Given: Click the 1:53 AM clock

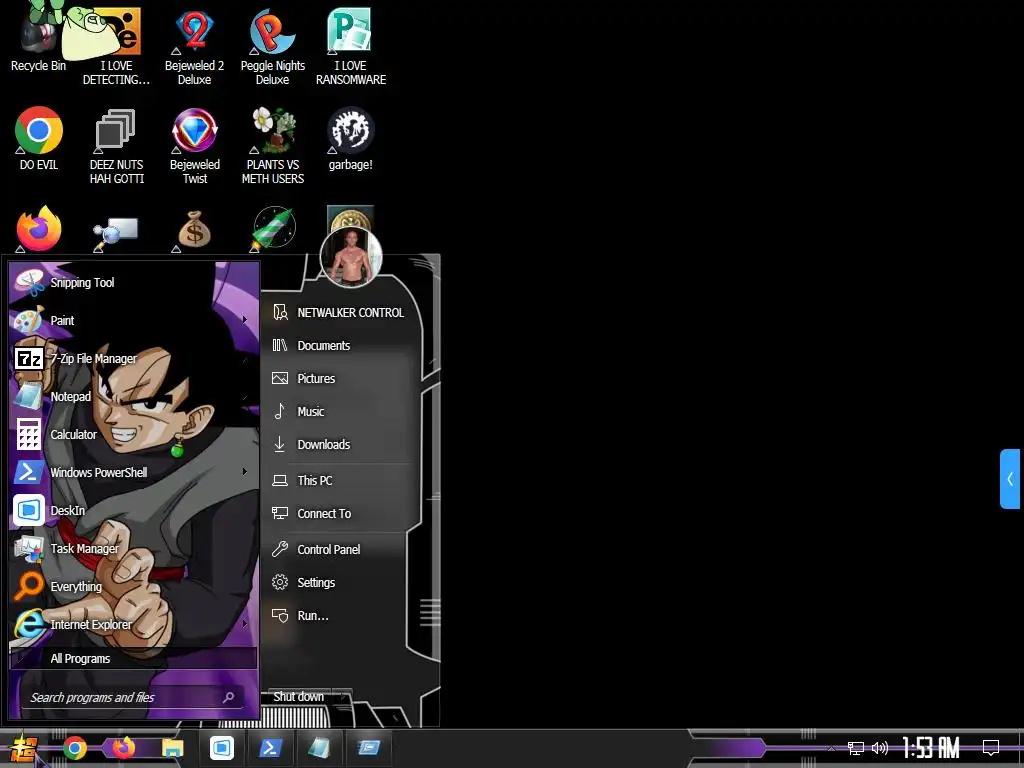Looking at the screenshot, I should (931, 748).
